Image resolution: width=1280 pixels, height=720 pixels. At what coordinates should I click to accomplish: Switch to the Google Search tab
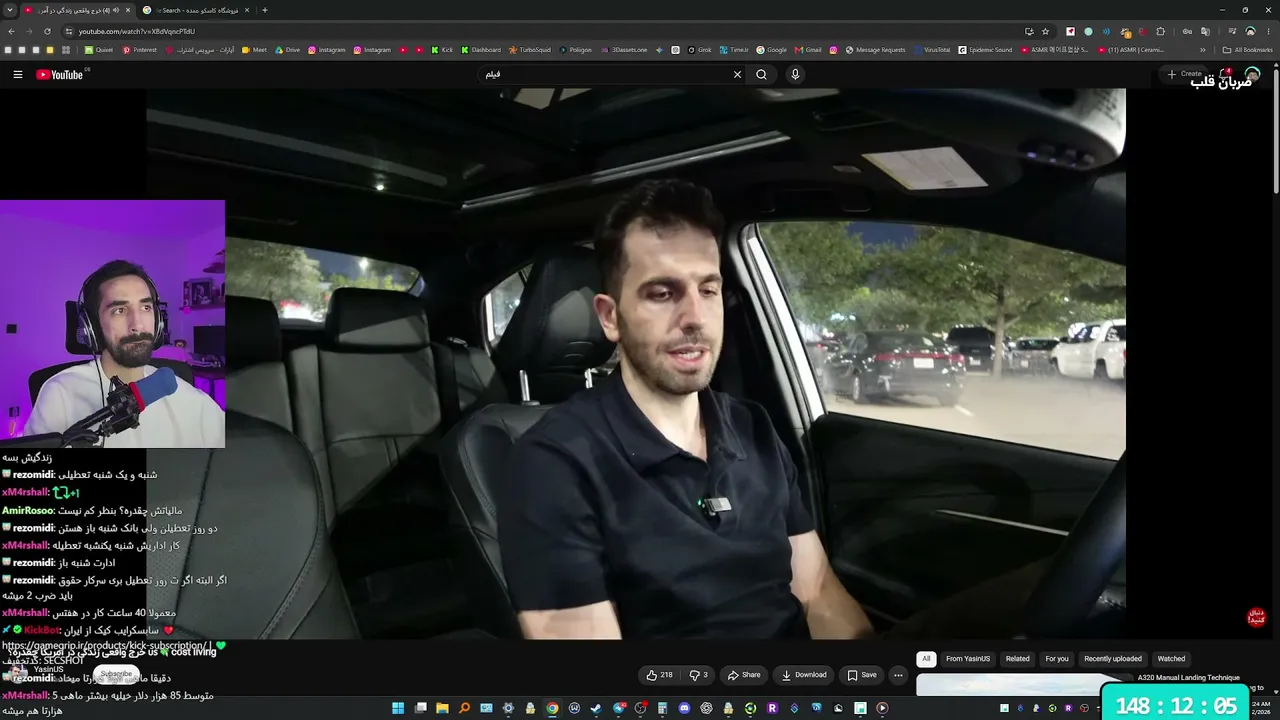pos(196,10)
